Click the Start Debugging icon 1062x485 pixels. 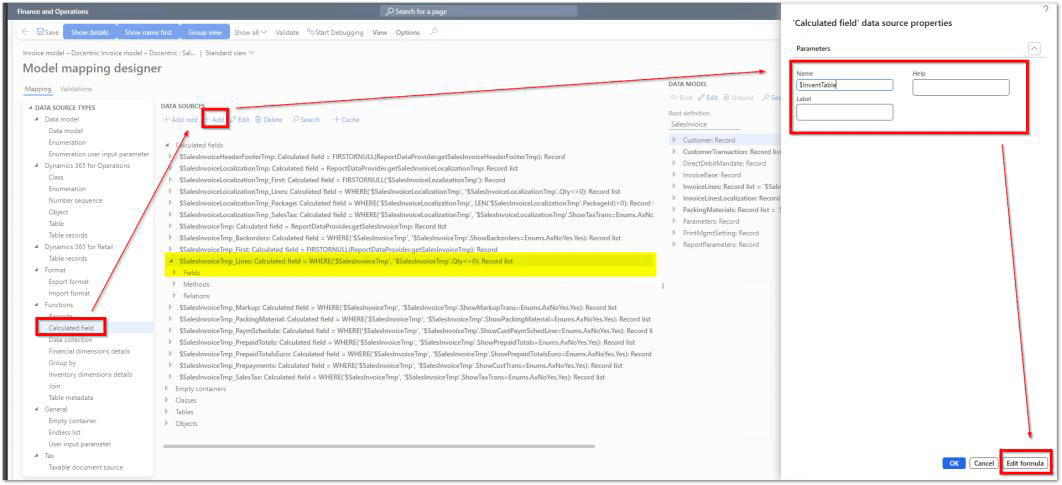tap(310, 32)
